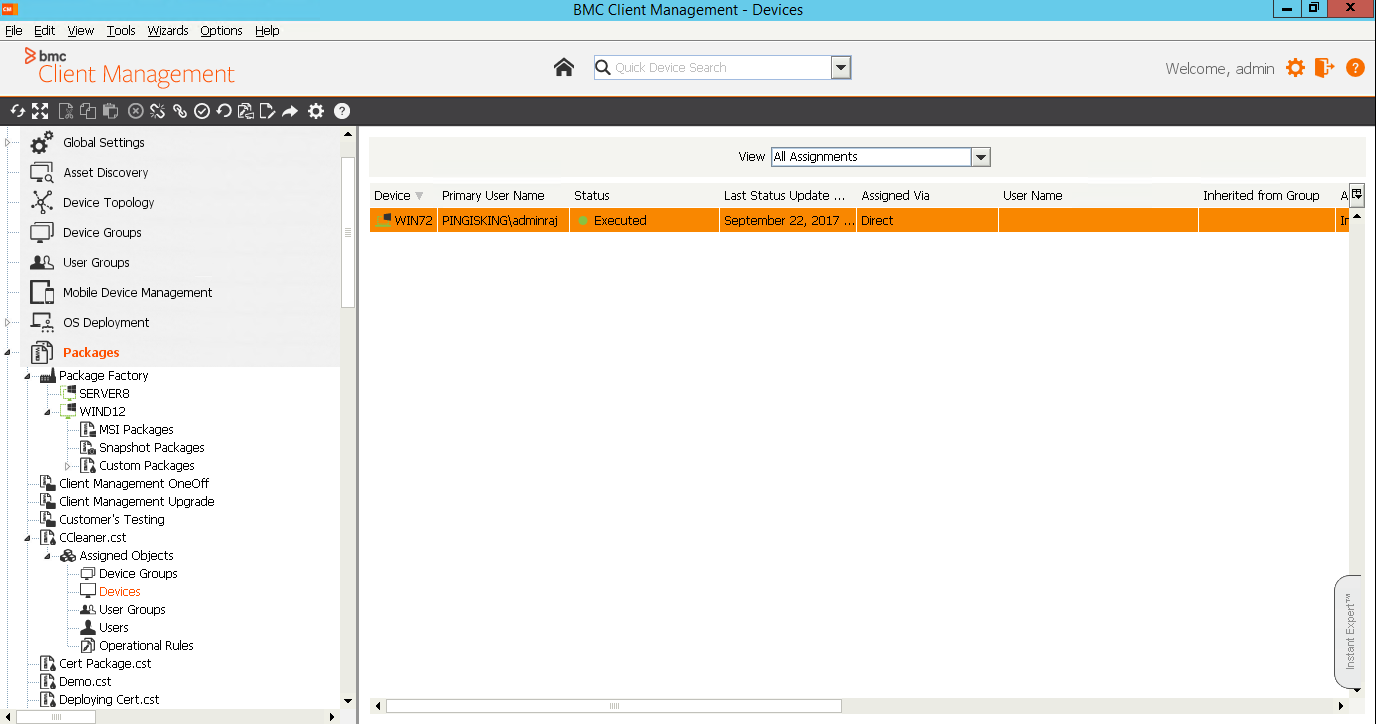Viewport: 1376px width, 724px height.
Task: Select Mobile Device Management
Action: (137, 293)
